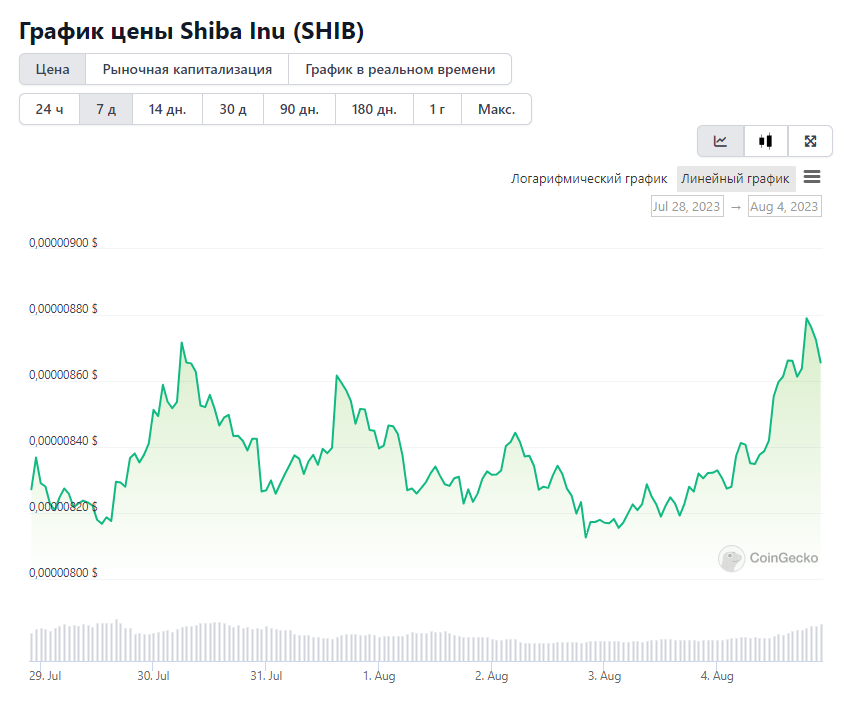Switch to Рыночная капитализация tab
This screenshot has height=708, width=845.
pyautogui.click(x=187, y=70)
